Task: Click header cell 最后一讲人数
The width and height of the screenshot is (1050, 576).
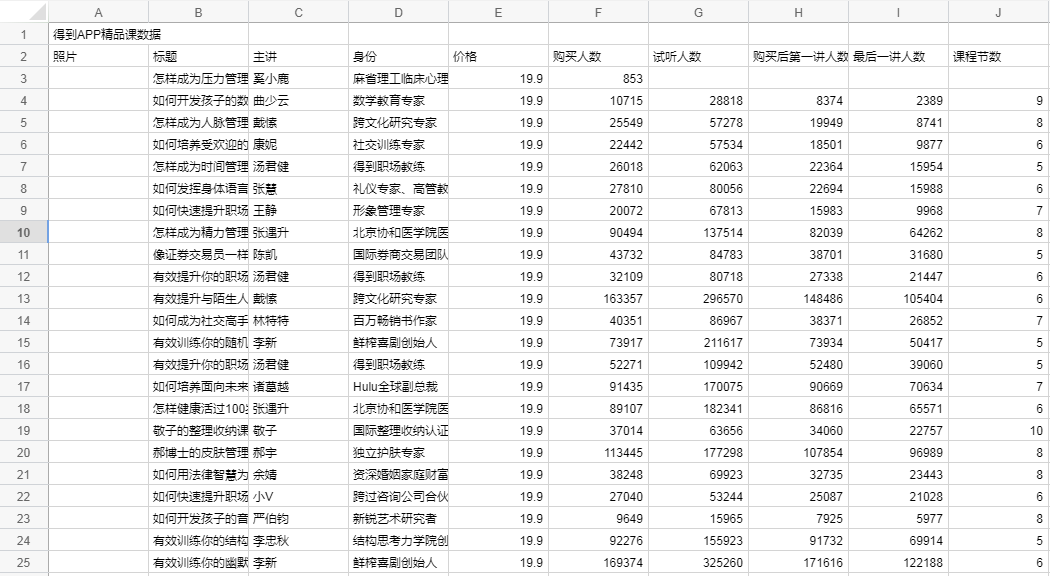Action: click(x=899, y=56)
